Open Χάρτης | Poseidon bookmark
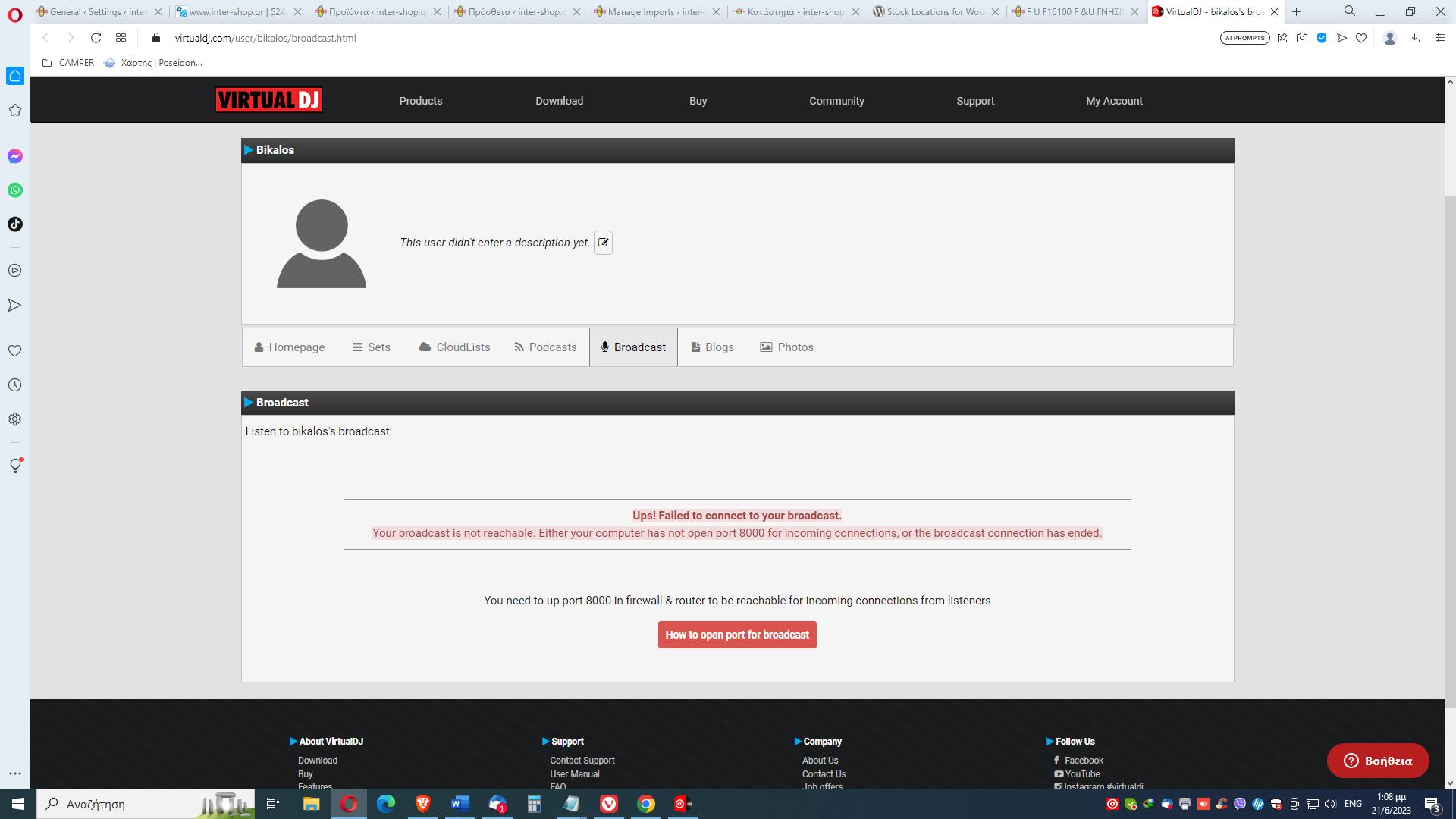Image resolution: width=1456 pixels, height=819 pixels. click(153, 63)
